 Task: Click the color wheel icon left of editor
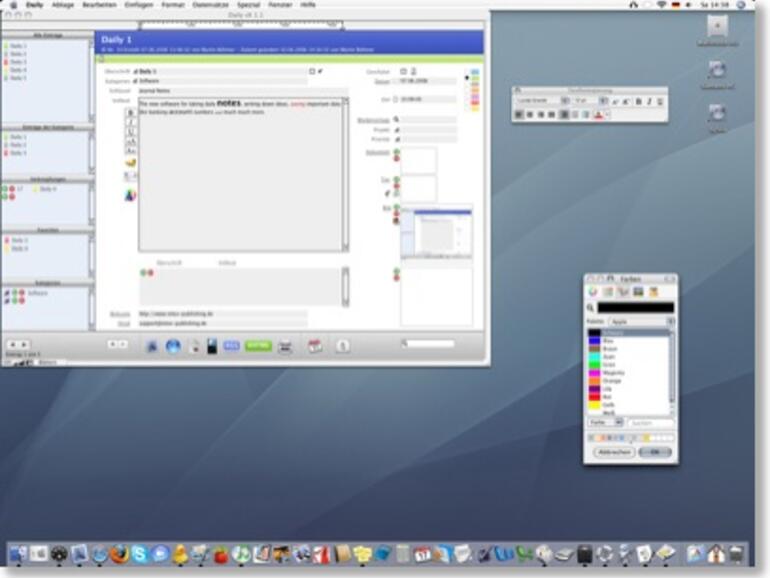coord(130,195)
